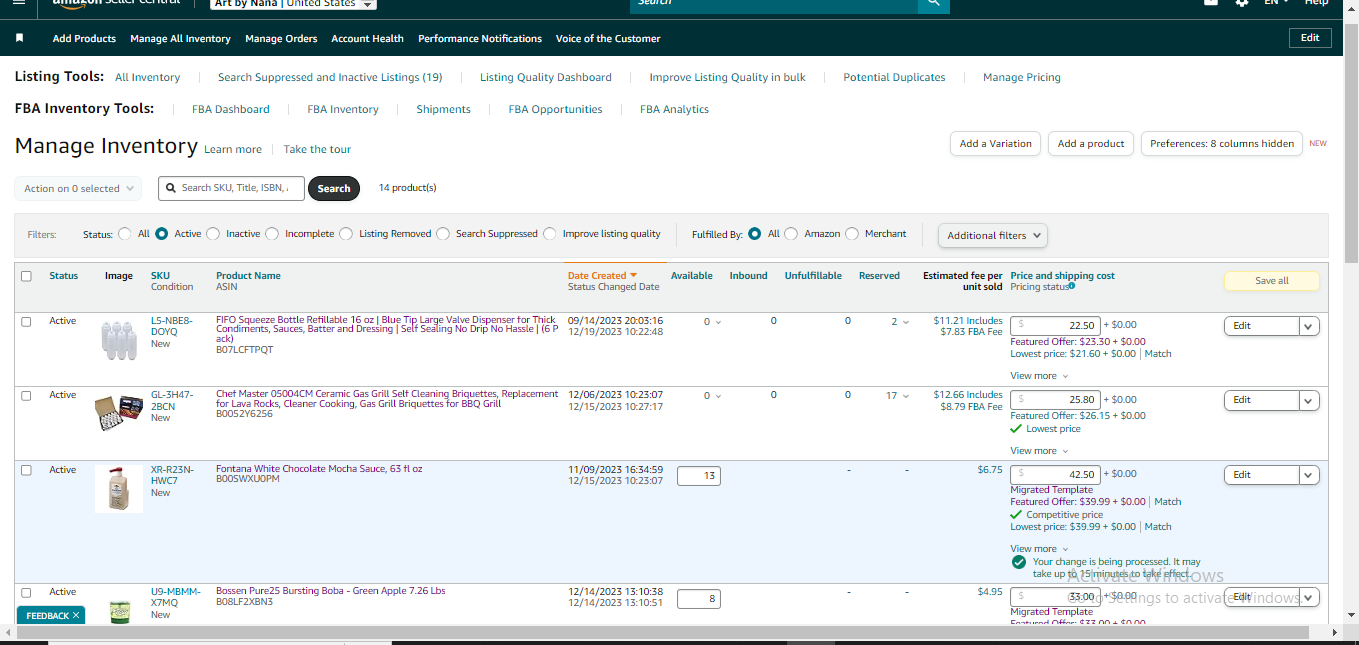
Task: Tick the checkbox for the Fontana Mocha Sauce row
Action: click(26, 470)
